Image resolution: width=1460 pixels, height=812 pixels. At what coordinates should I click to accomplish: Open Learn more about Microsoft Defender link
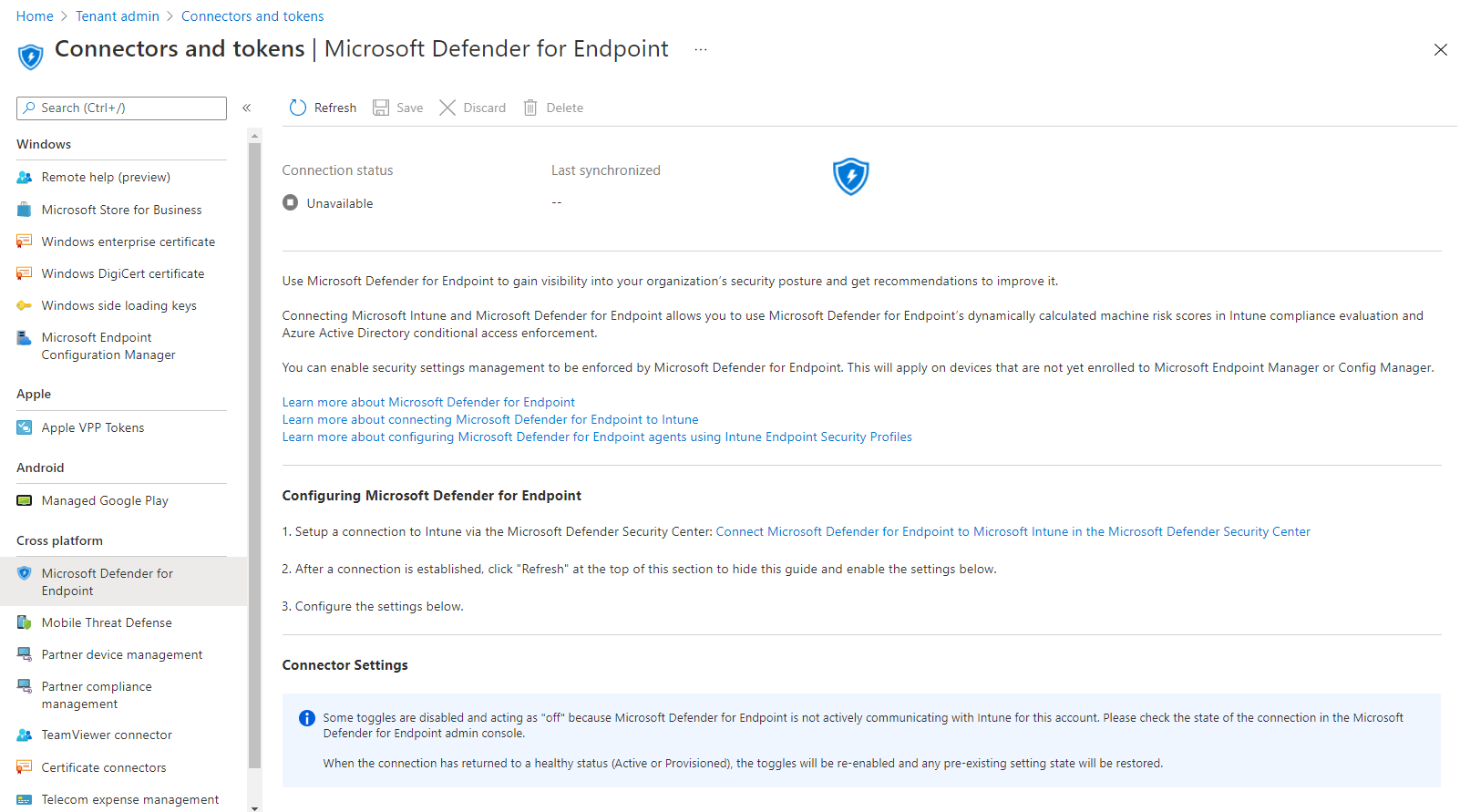[428, 402]
